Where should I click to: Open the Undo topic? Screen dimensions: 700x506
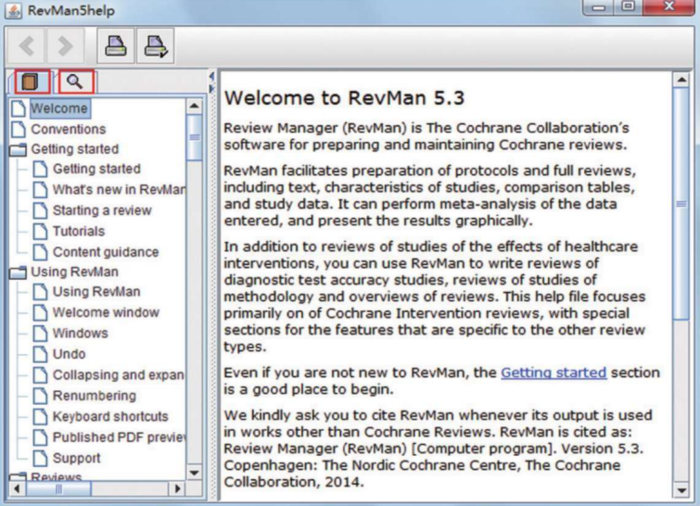pyautogui.click(x=69, y=354)
